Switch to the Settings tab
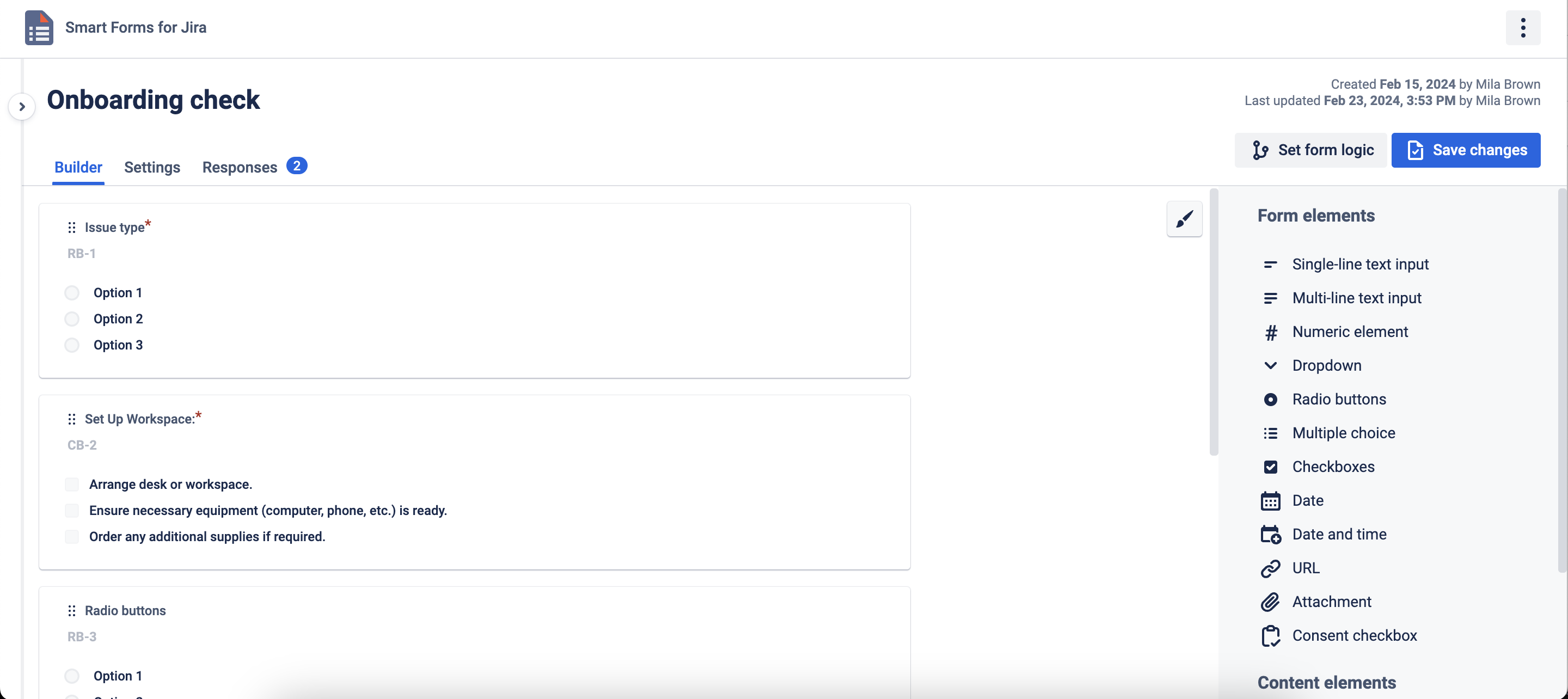1568x699 pixels. (x=152, y=168)
